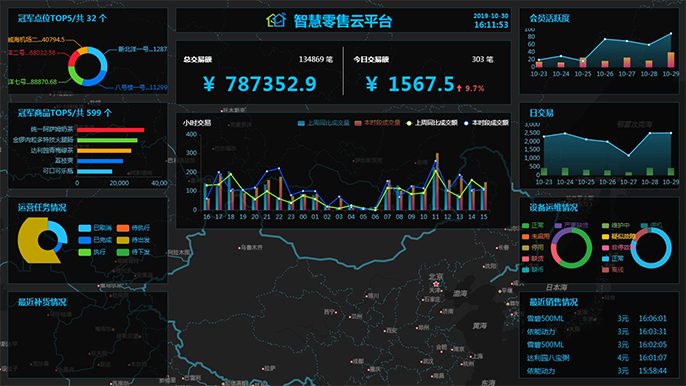The width and height of the screenshot is (686, 386).
Task: Click the house logo beside the platform title
Action: coord(276,20)
